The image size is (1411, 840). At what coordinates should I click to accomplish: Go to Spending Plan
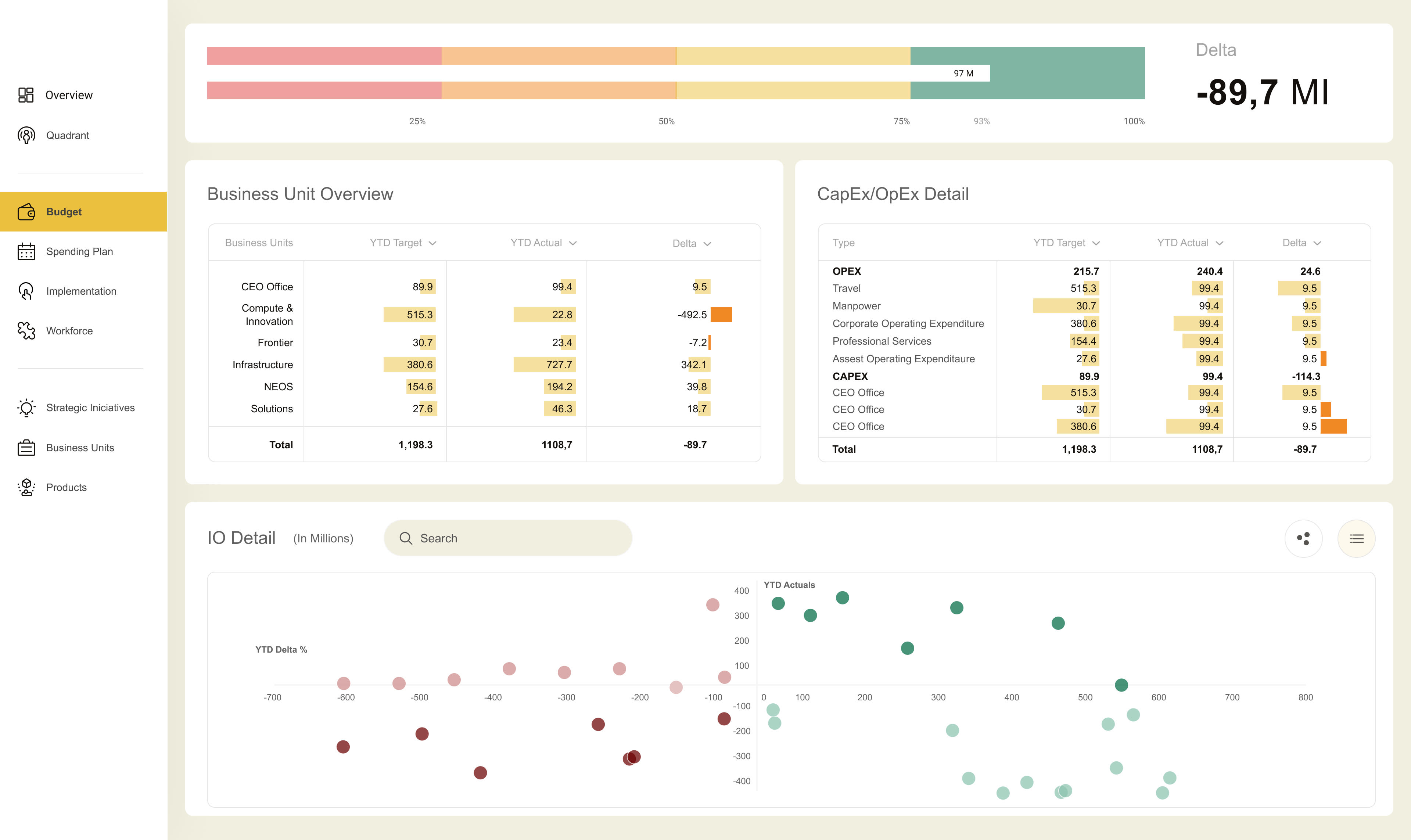click(79, 251)
